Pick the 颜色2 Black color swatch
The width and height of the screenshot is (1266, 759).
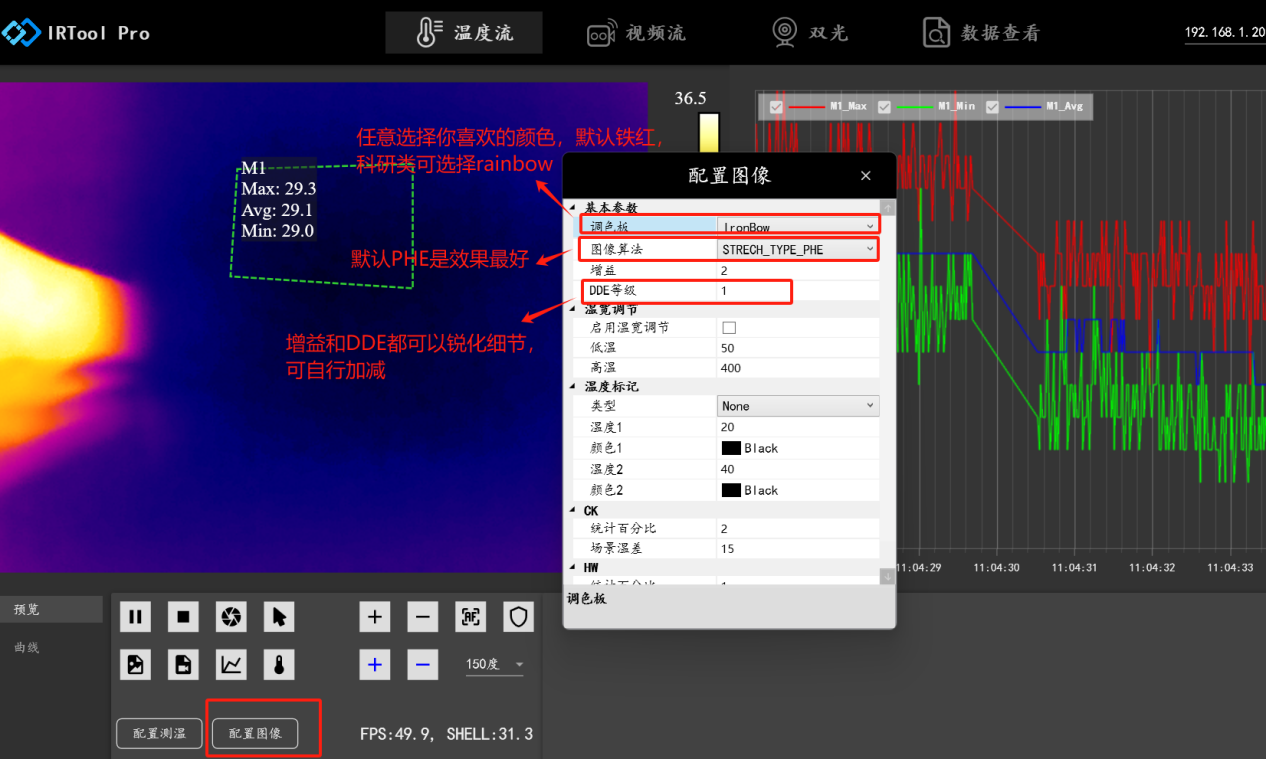coord(731,490)
